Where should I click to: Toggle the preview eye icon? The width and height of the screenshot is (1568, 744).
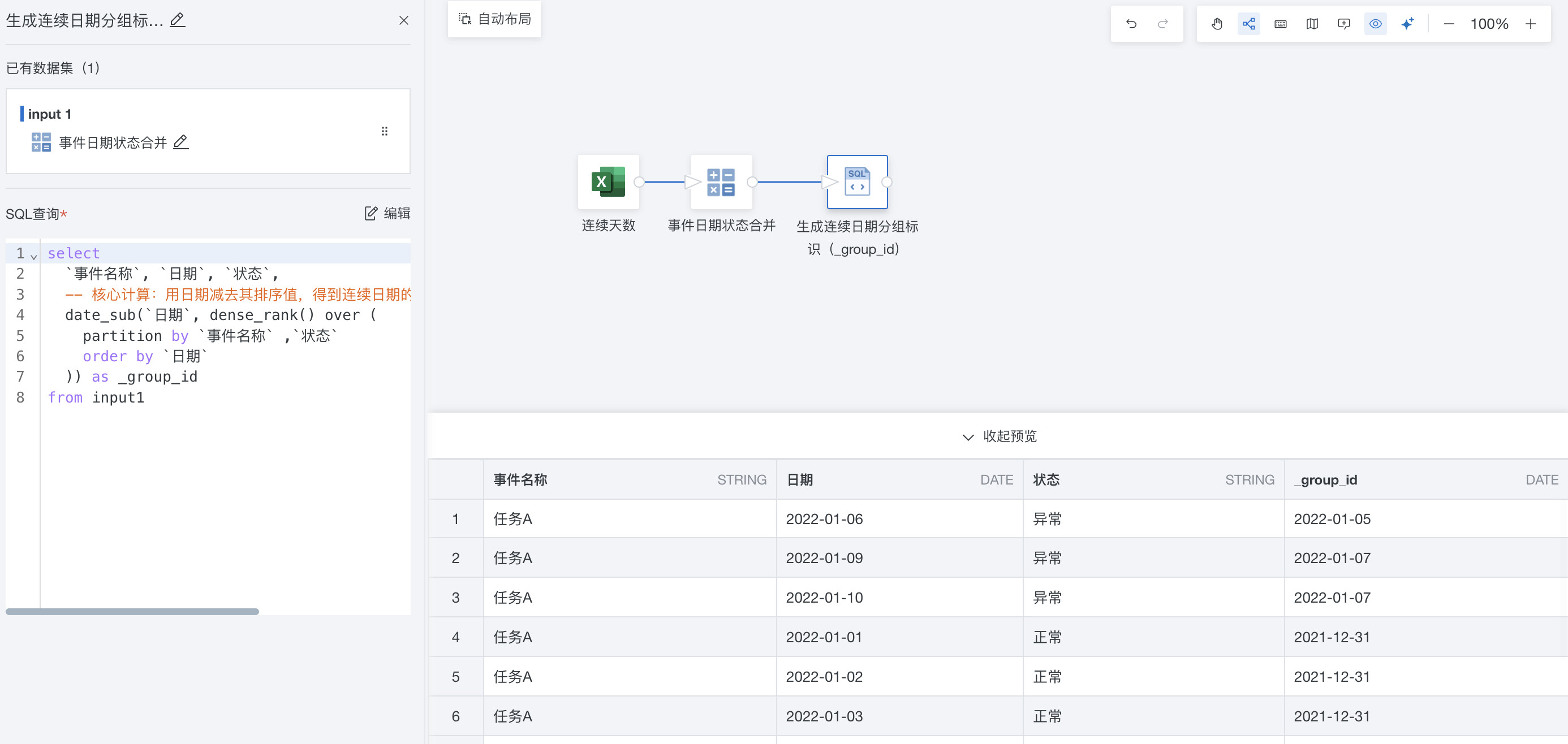tap(1375, 24)
